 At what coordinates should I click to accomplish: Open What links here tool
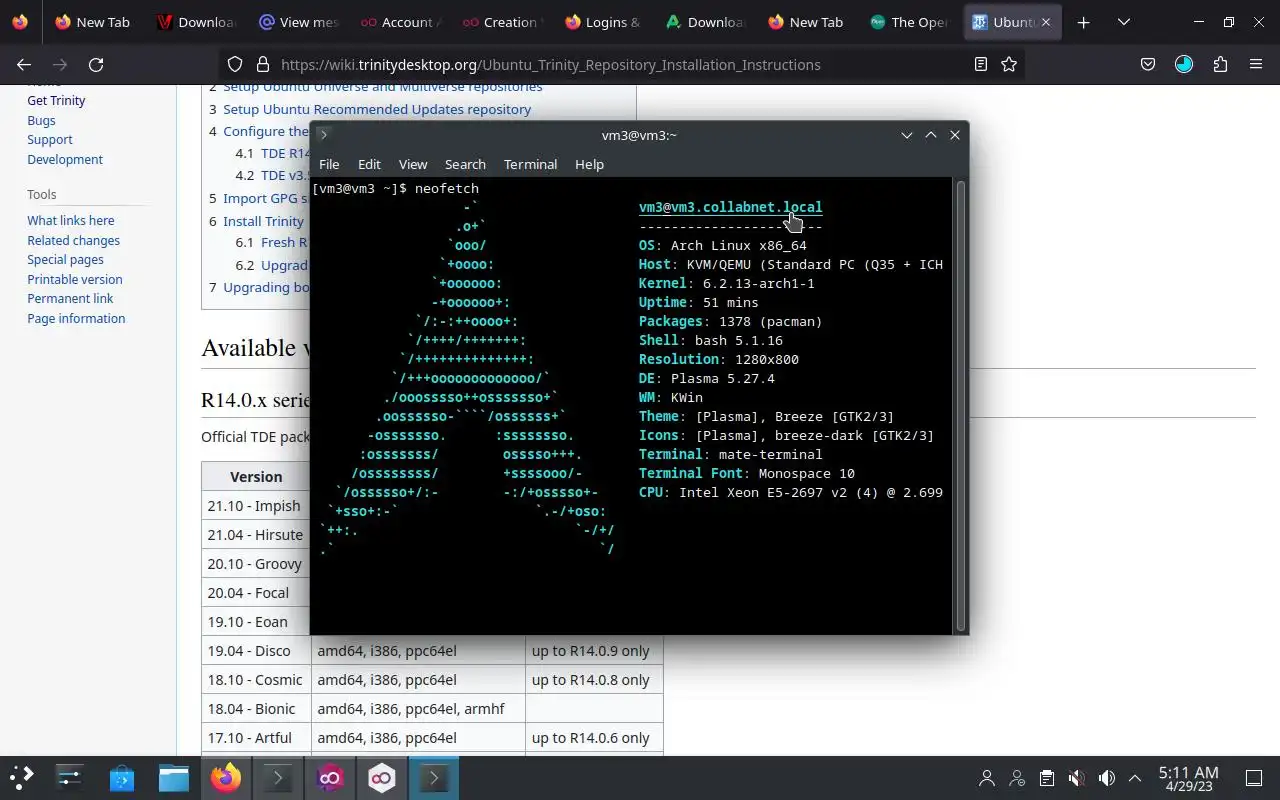coord(71,220)
